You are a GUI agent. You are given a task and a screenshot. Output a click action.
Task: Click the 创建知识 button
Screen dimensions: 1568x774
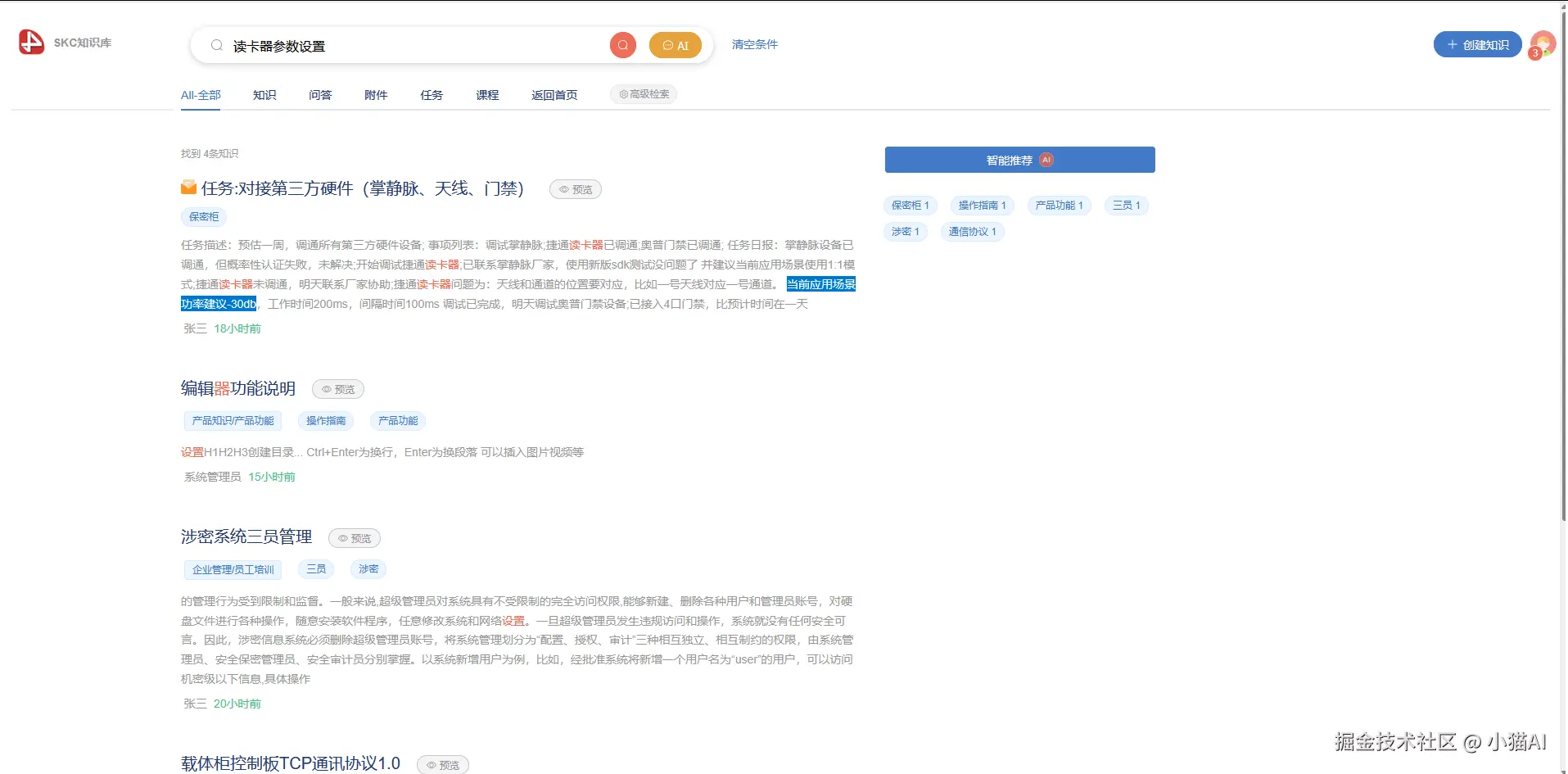(1477, 44)
